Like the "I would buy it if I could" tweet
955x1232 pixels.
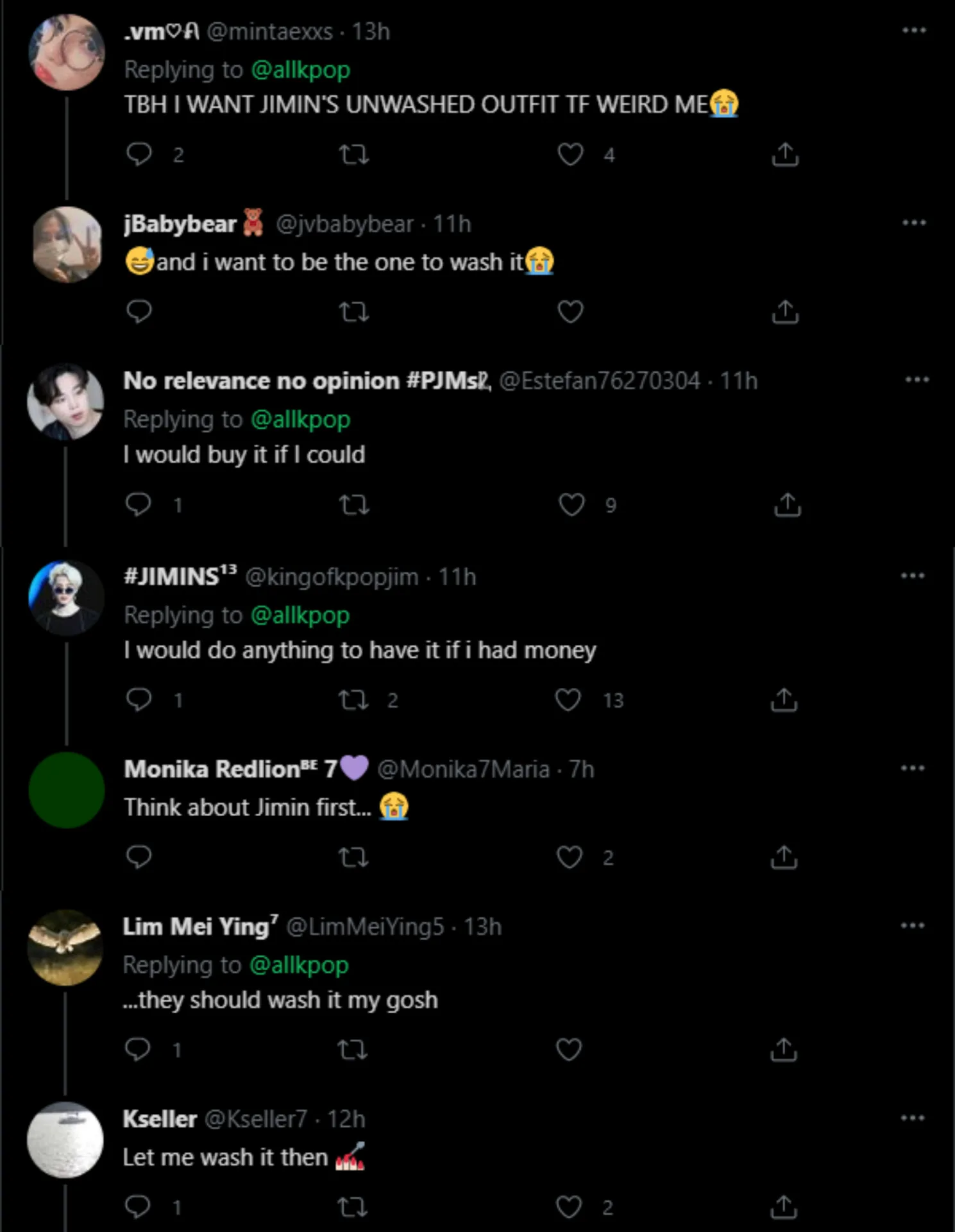point(571,505)
